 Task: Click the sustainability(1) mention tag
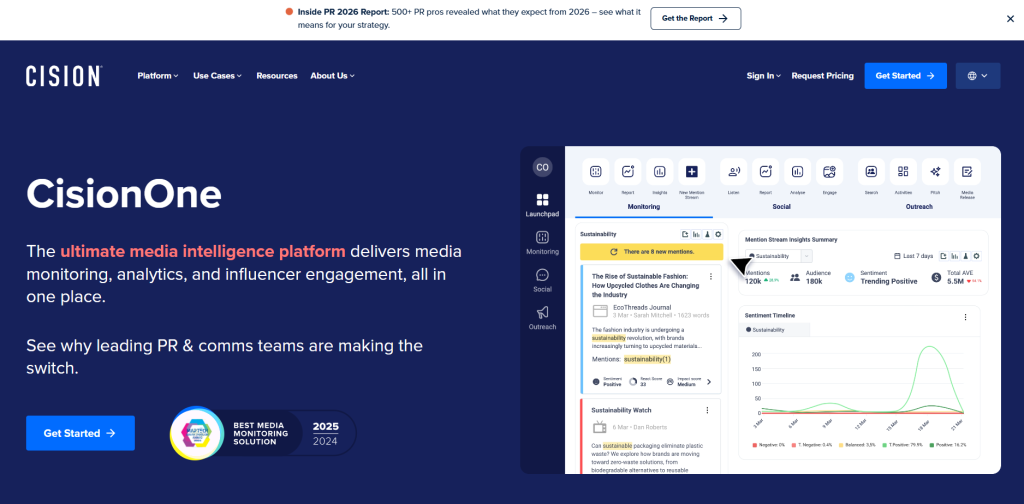click(x=647, y=360)
